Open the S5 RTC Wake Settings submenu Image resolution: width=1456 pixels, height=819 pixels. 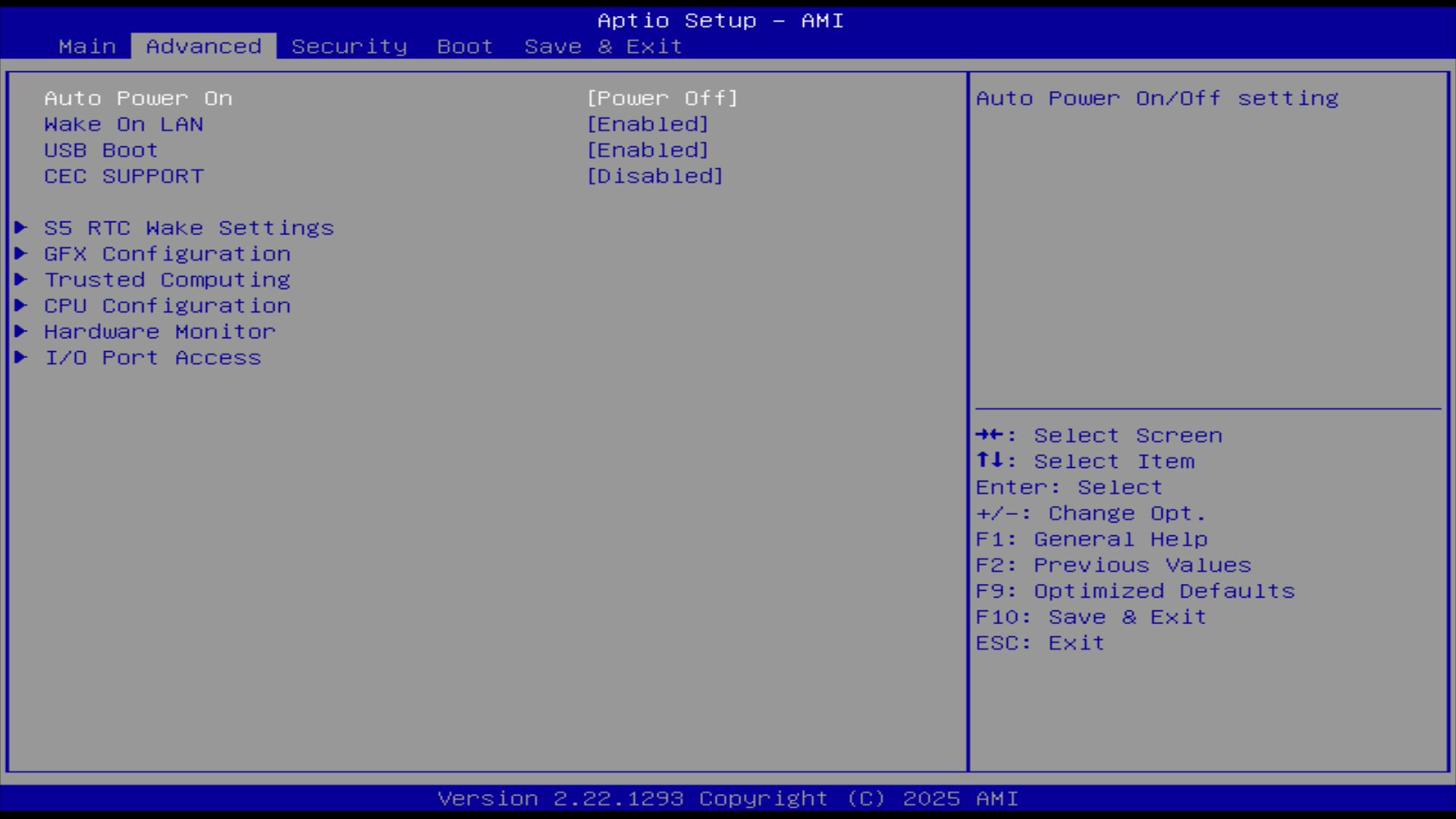coord(189,227)
